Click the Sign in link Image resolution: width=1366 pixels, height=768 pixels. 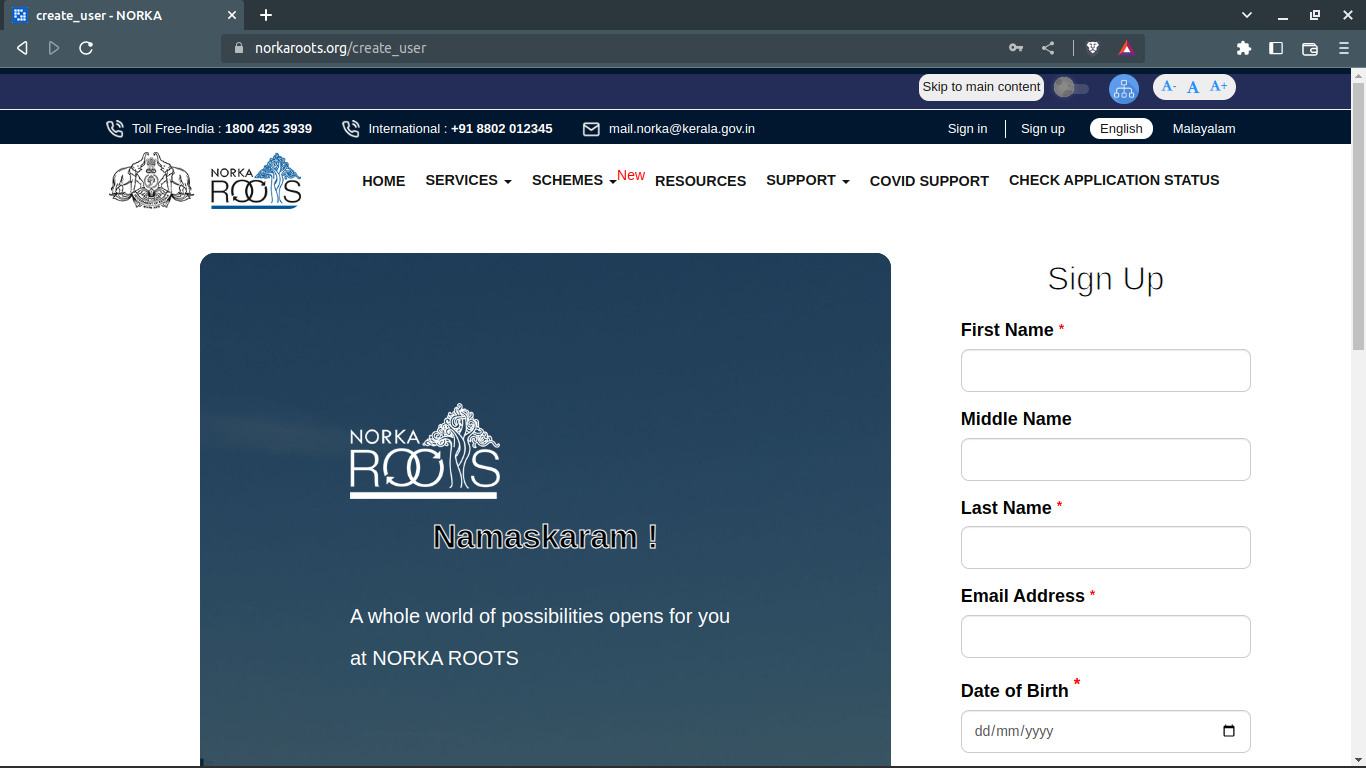[967, 129]
